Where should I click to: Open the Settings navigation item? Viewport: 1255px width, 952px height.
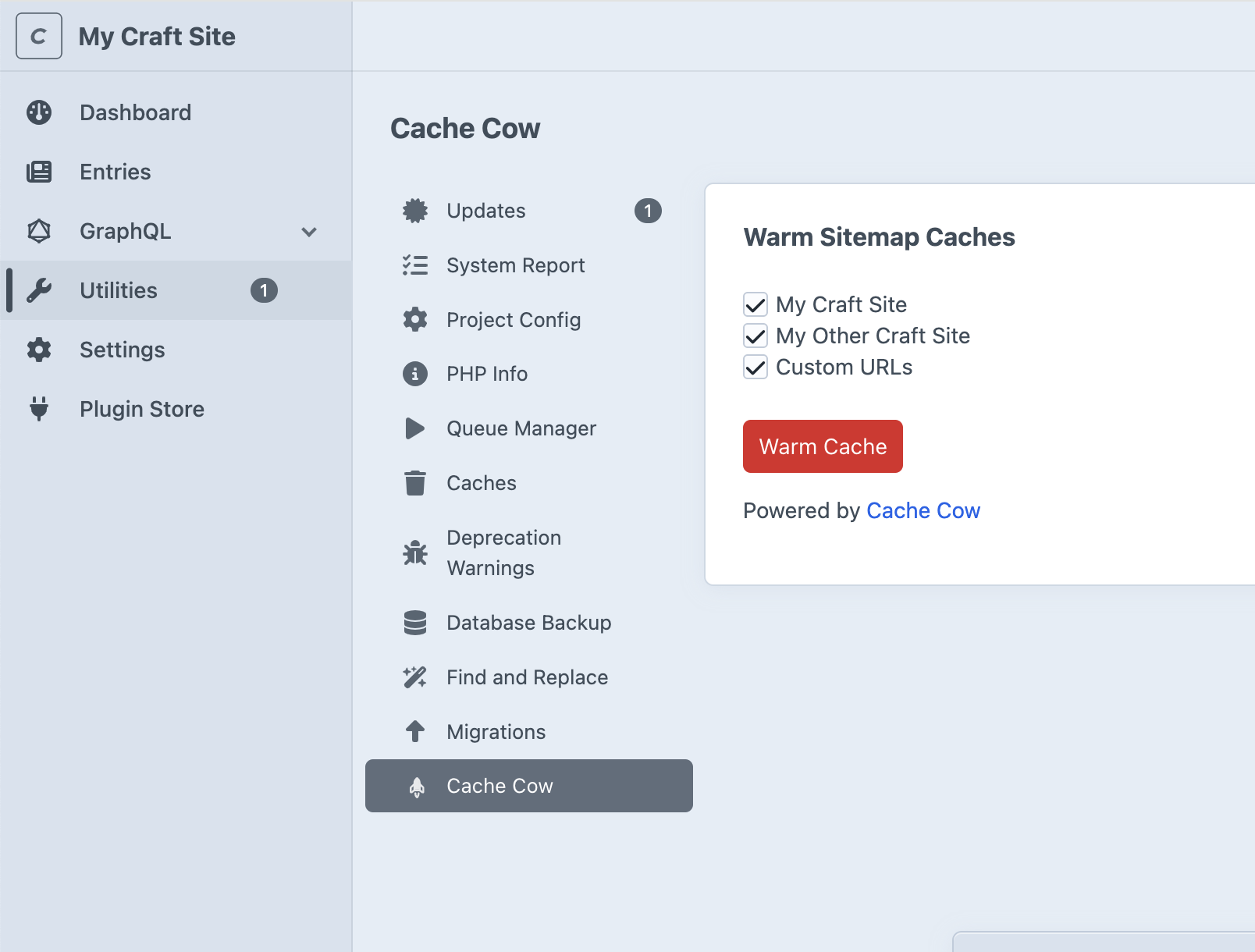pyautogui.click(x=122, y=350)
